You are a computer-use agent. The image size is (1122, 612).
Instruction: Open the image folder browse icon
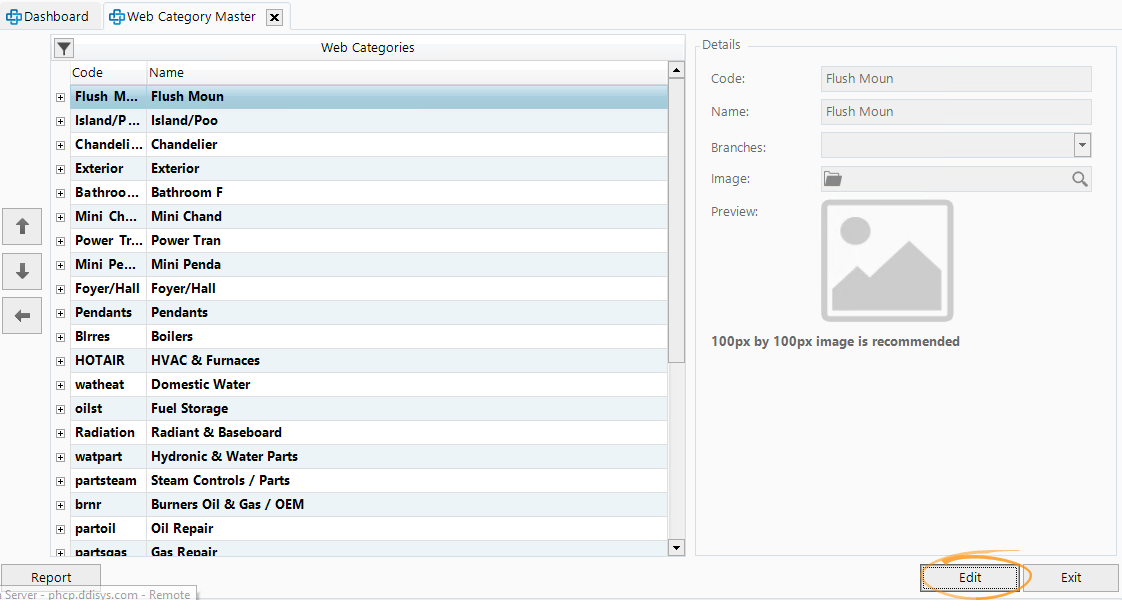point(833,179)
